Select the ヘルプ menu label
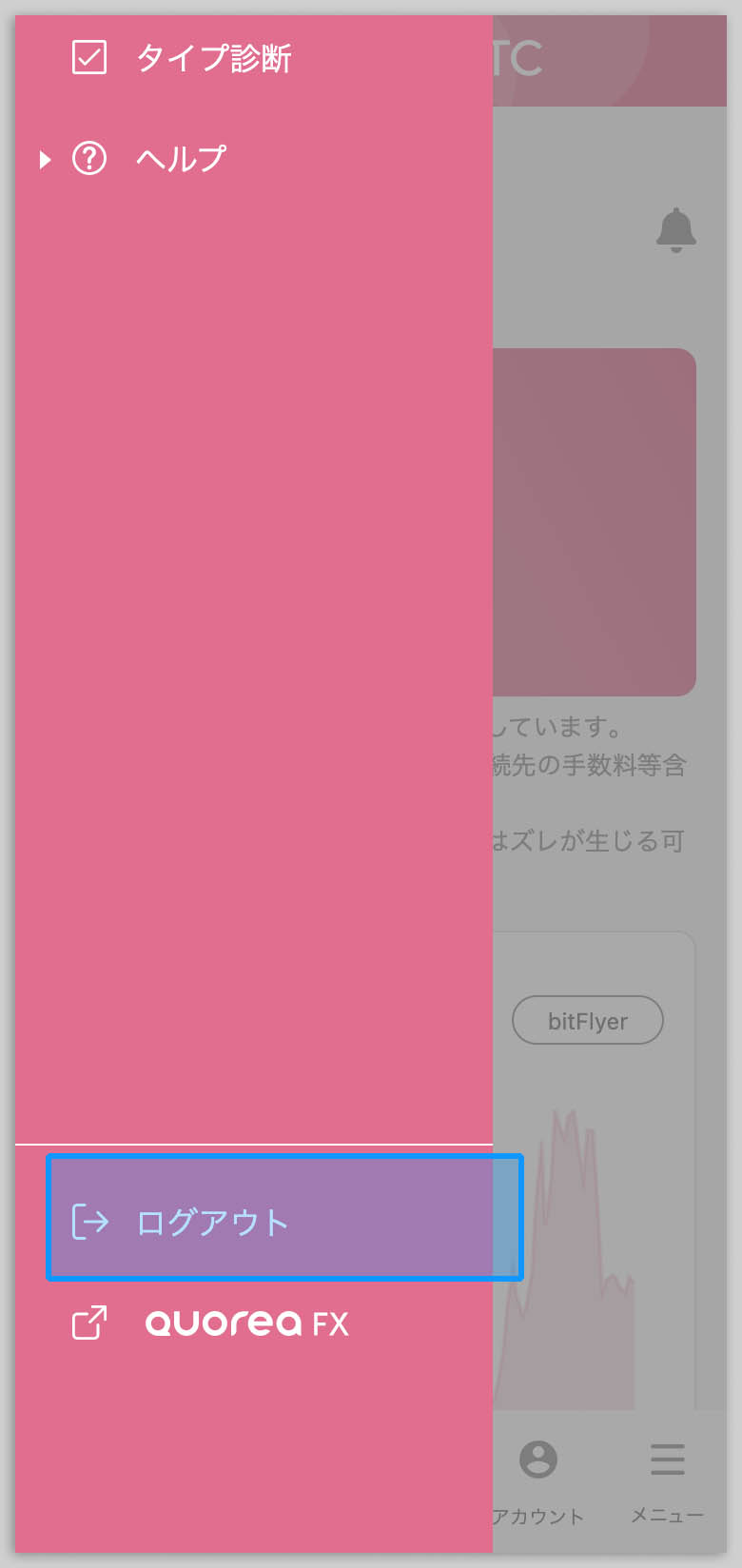 tap(181, 158)
